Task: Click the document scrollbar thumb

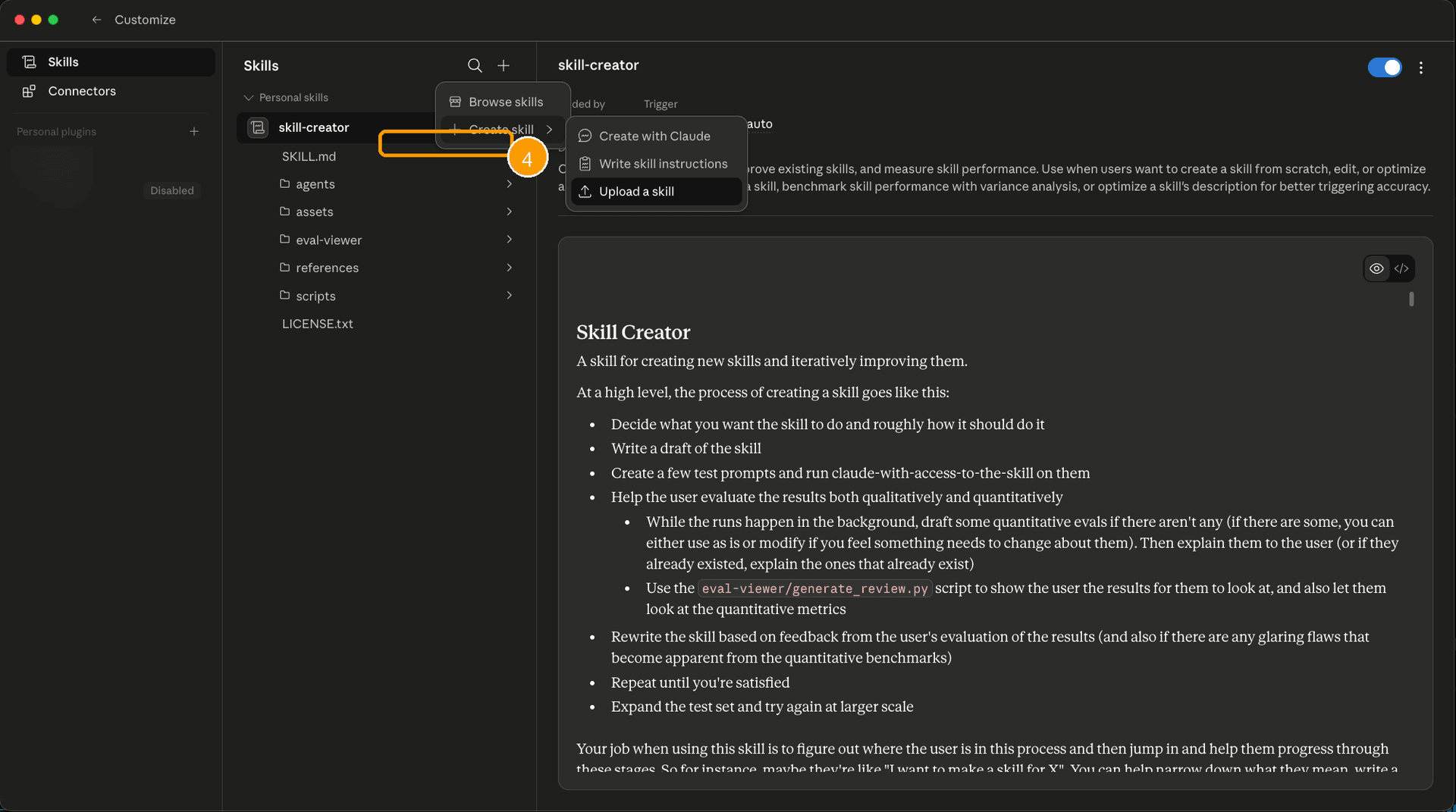Action: (x=1411, y=299)
